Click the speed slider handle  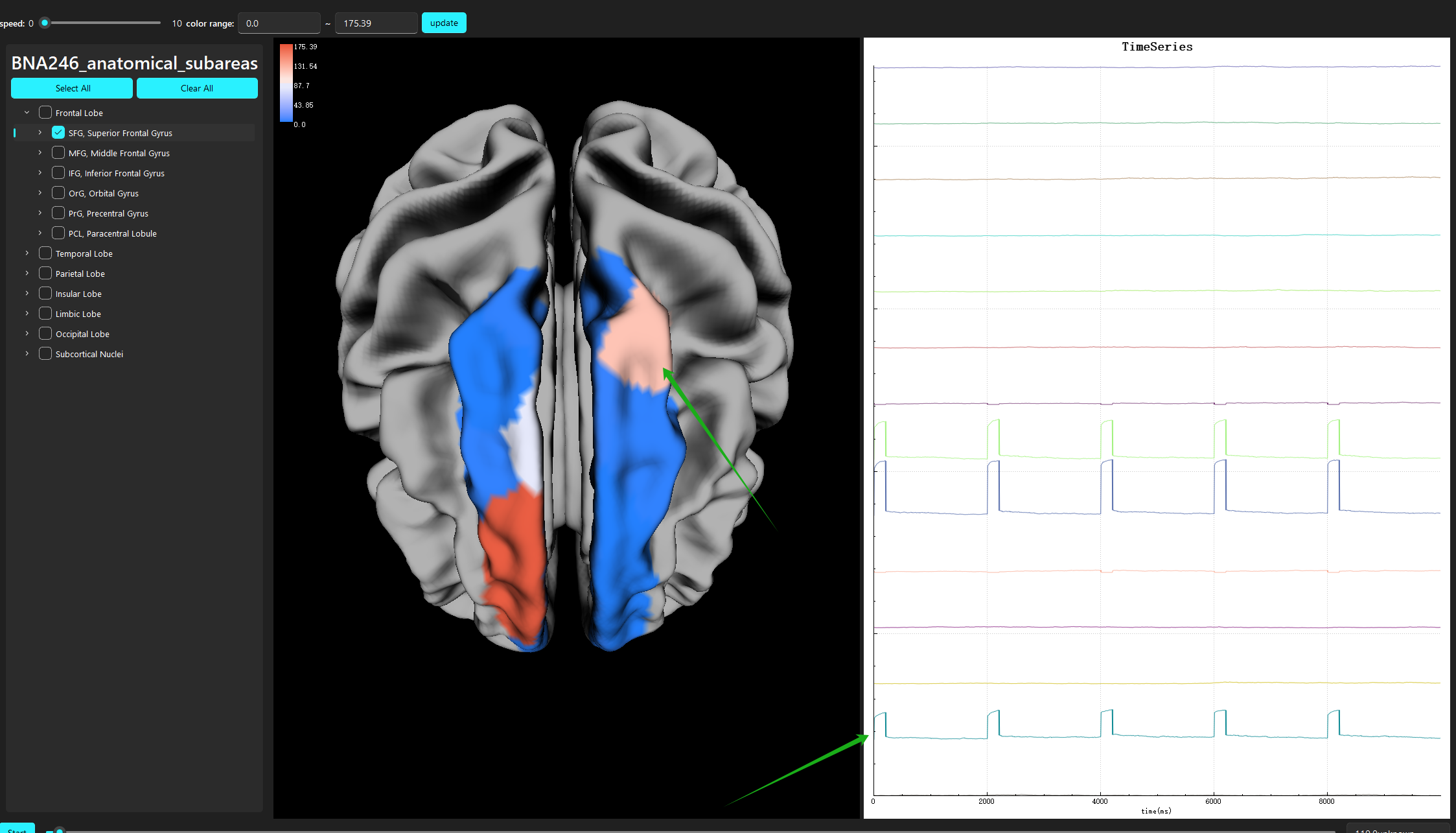point(45,23)
